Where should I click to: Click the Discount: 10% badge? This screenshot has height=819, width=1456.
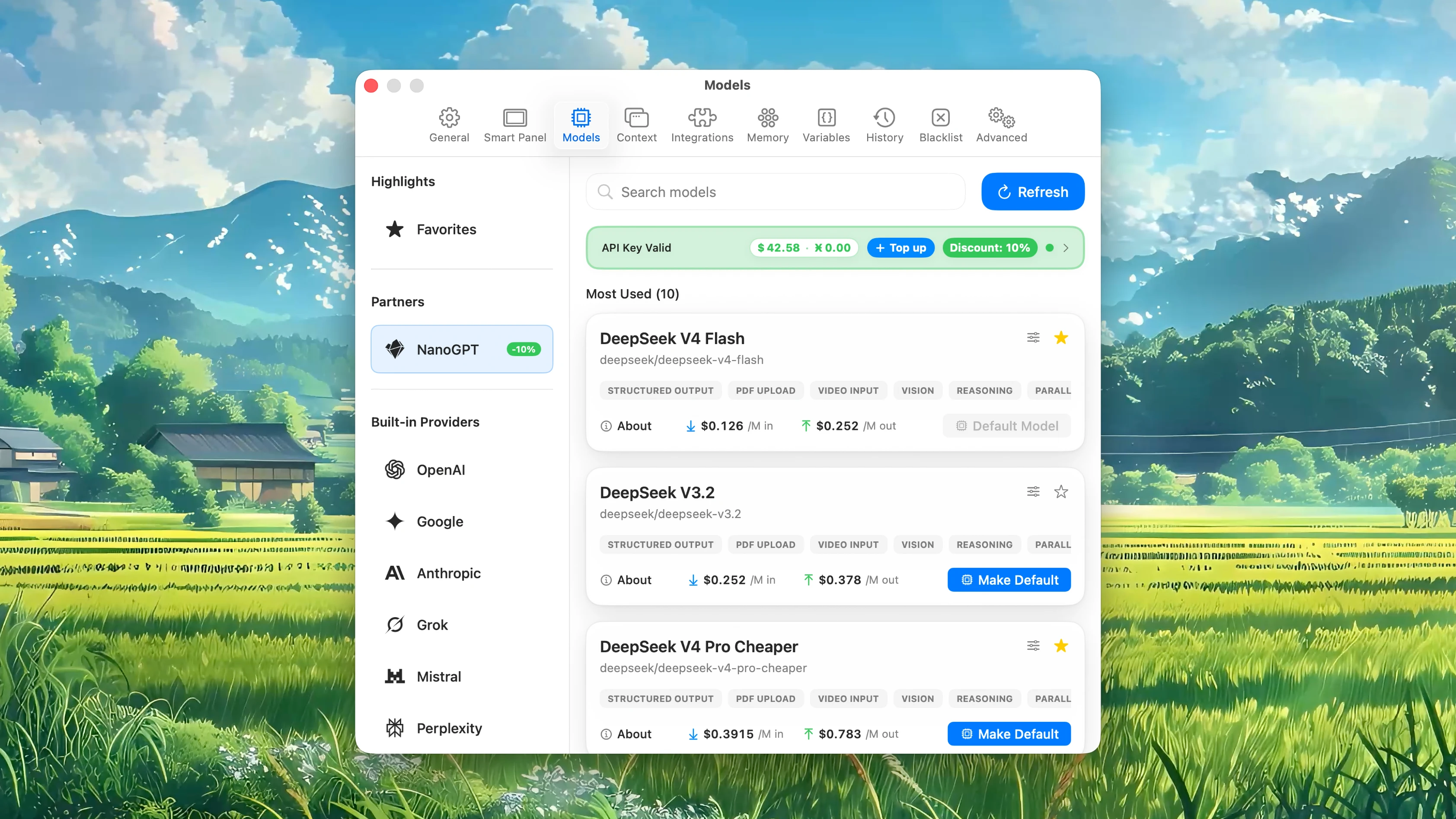coord(990,248)
